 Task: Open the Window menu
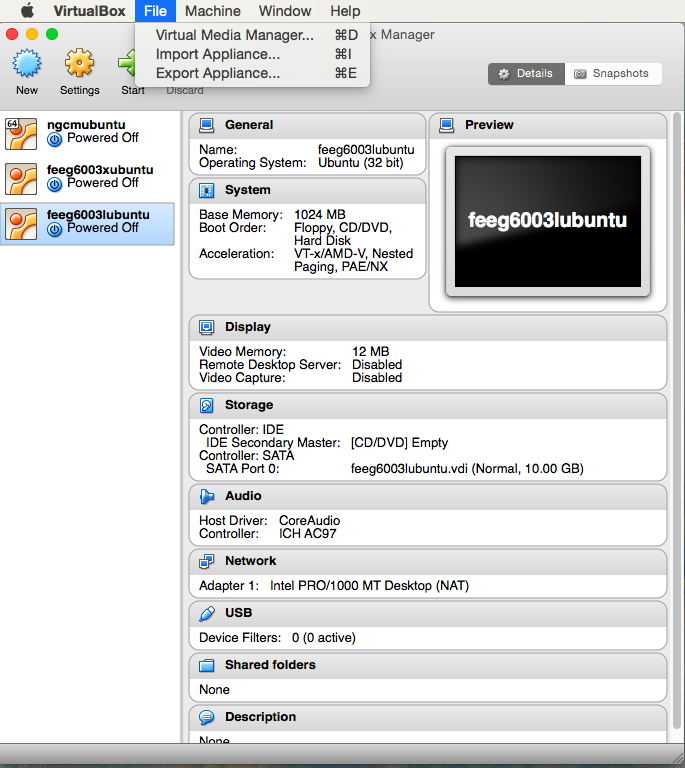click(285, 11)
